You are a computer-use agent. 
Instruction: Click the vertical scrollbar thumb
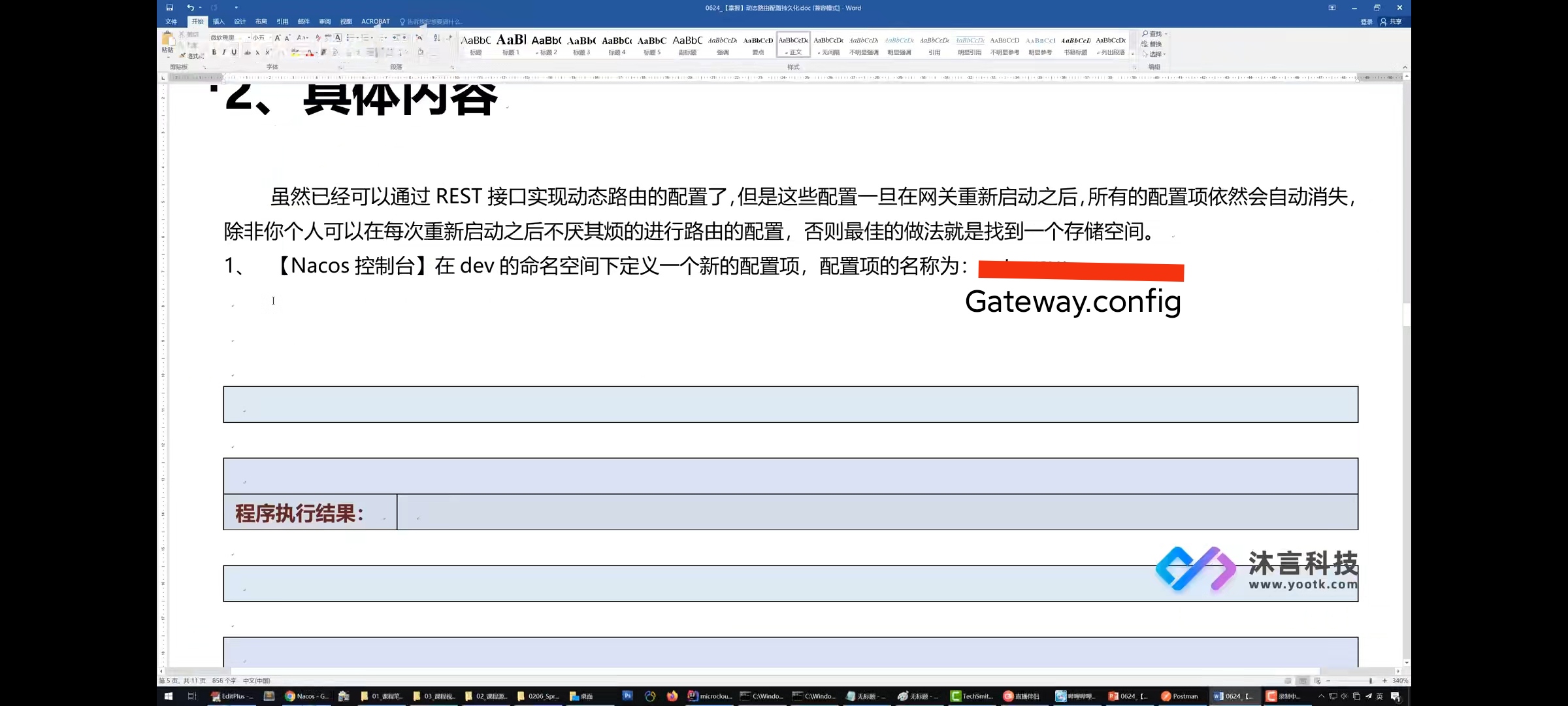1406,315
